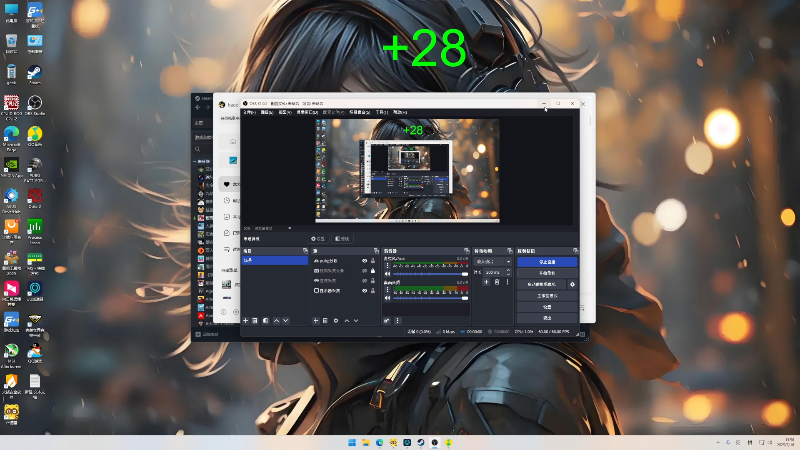The image size is (800, 450).
Task: Open the Tools menu in OBS
Action: [382, 112]
